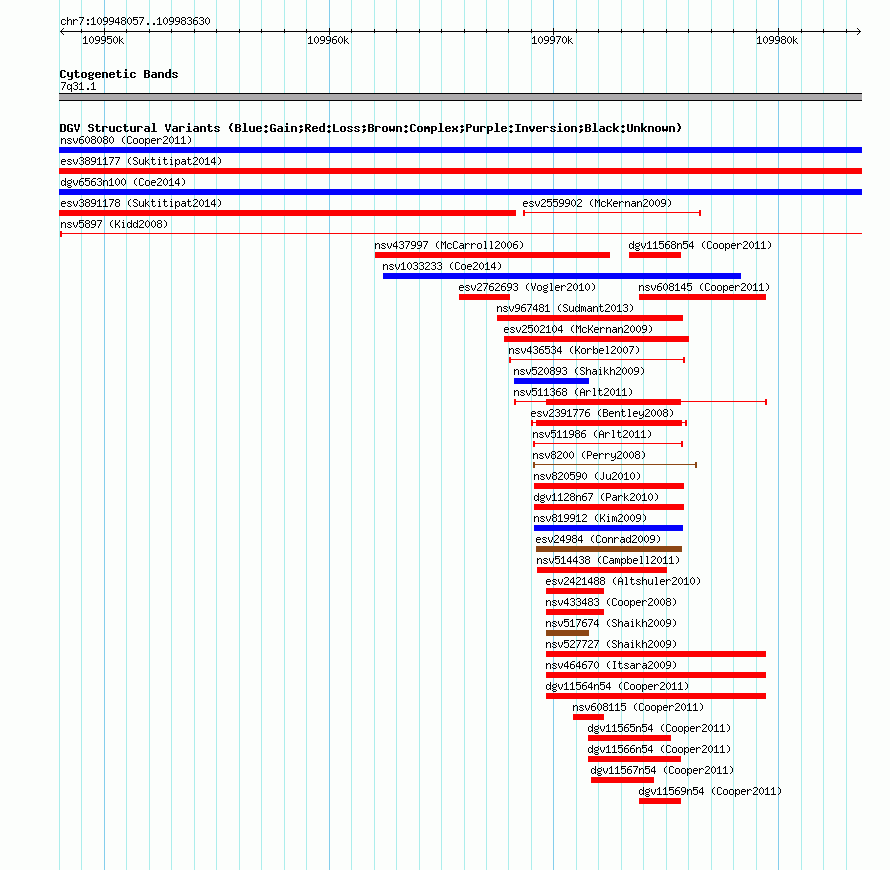This screenshot has width=890, height=870.
Task: Click the nsv5897 (Kidd2008) label
Action: click(x=114, y=224)
